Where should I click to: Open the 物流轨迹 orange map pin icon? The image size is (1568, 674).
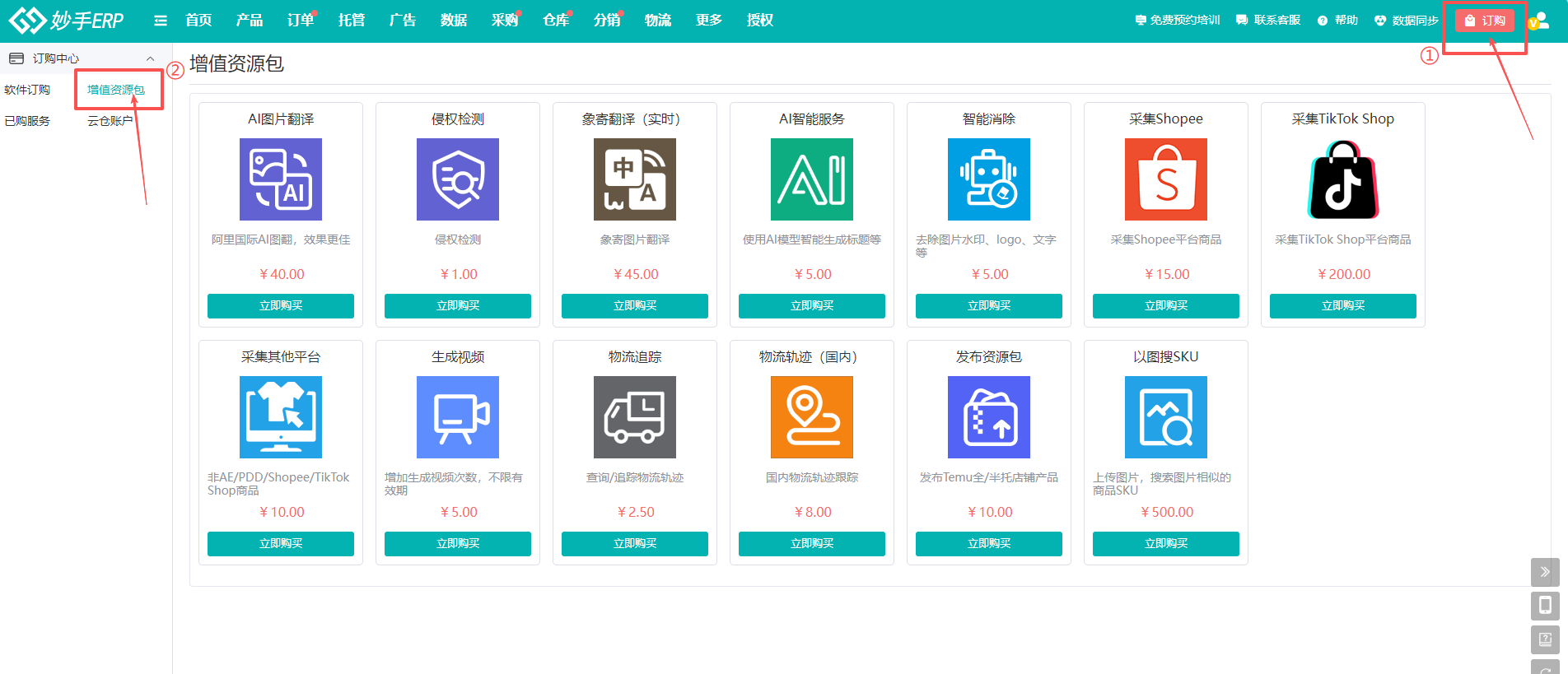point(812,417)
